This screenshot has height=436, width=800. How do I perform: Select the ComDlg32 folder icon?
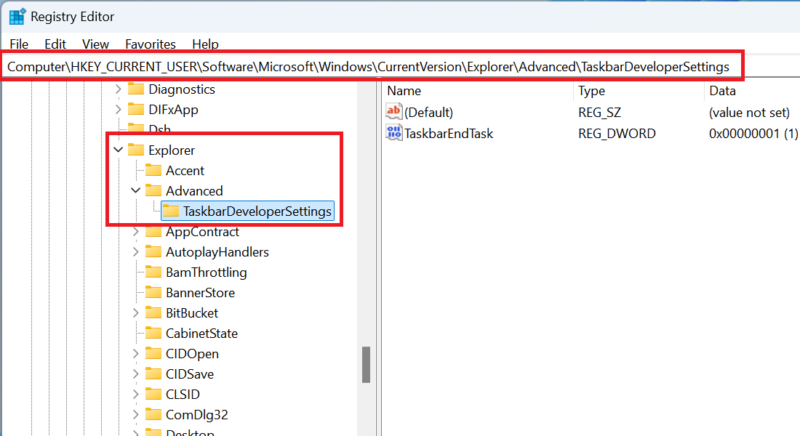coord(153,415)
